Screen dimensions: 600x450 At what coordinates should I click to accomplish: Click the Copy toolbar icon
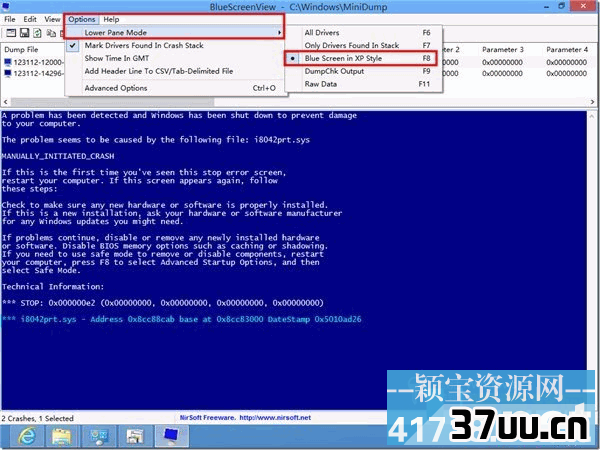pyautogui.click(x=51, y=33)
